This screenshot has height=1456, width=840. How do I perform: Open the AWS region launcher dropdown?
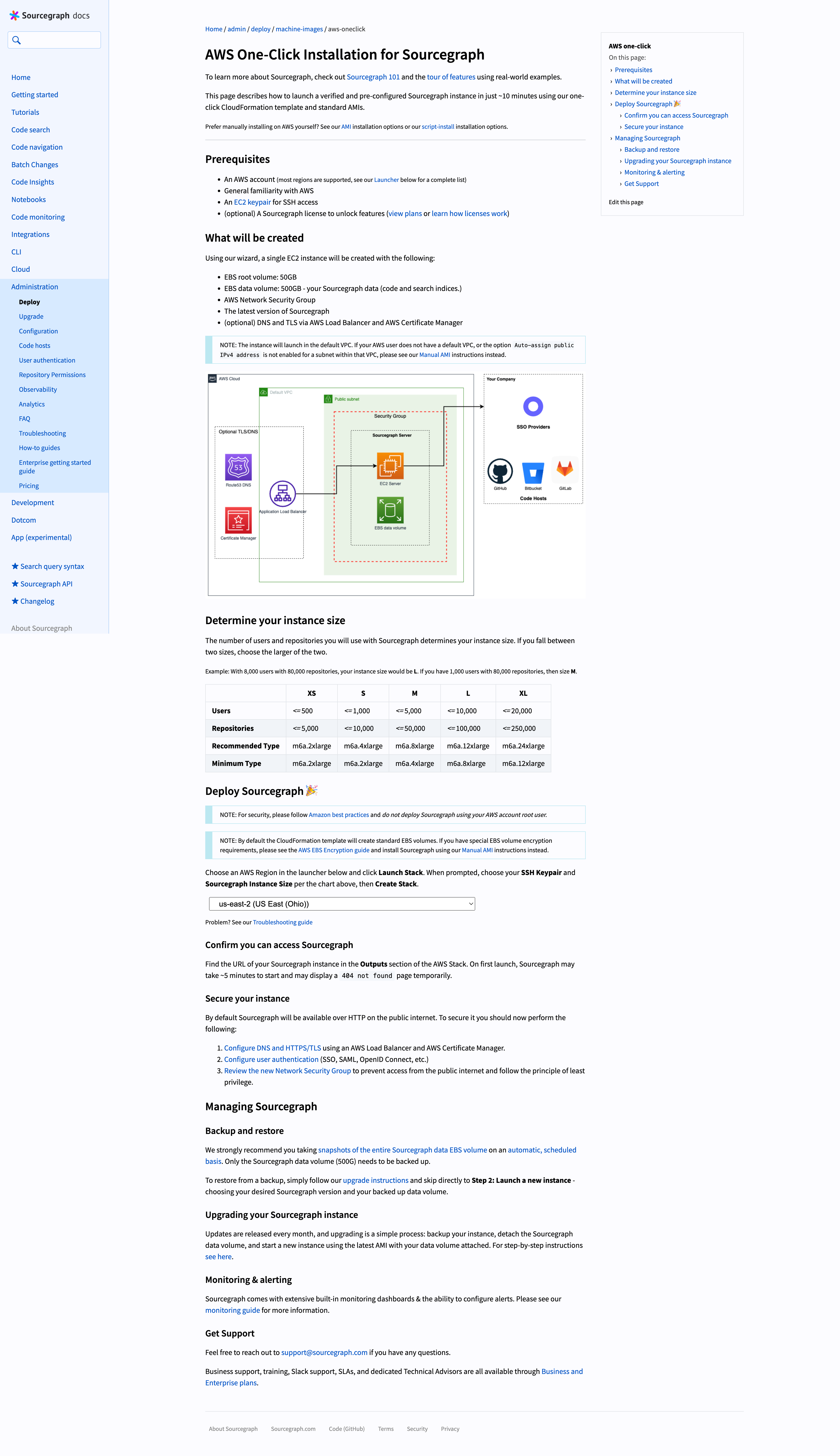click(x=342, y=904)
